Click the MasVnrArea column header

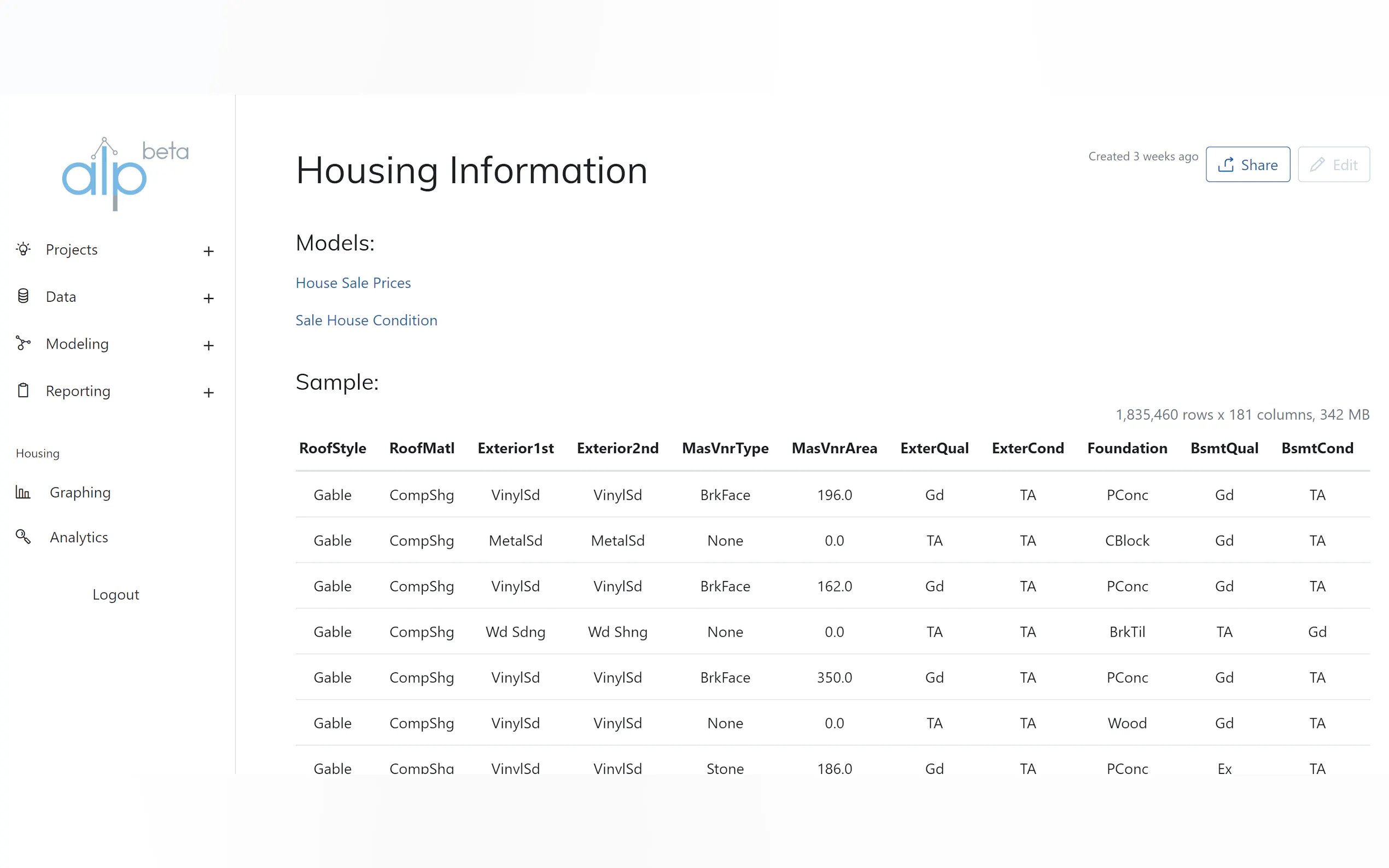point(834,448)
